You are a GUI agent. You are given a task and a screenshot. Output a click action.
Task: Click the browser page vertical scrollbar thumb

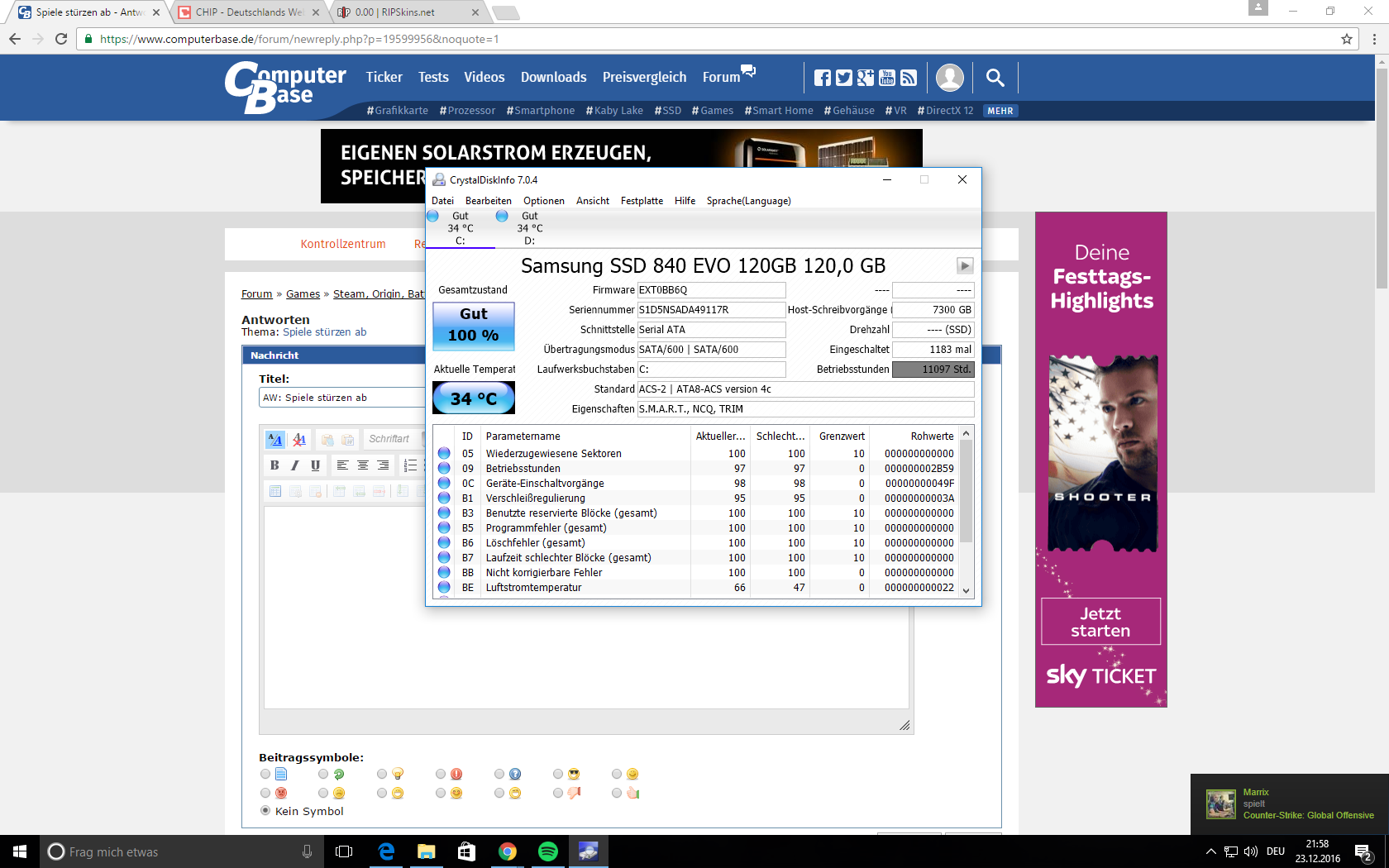(x=1382, y=178)
